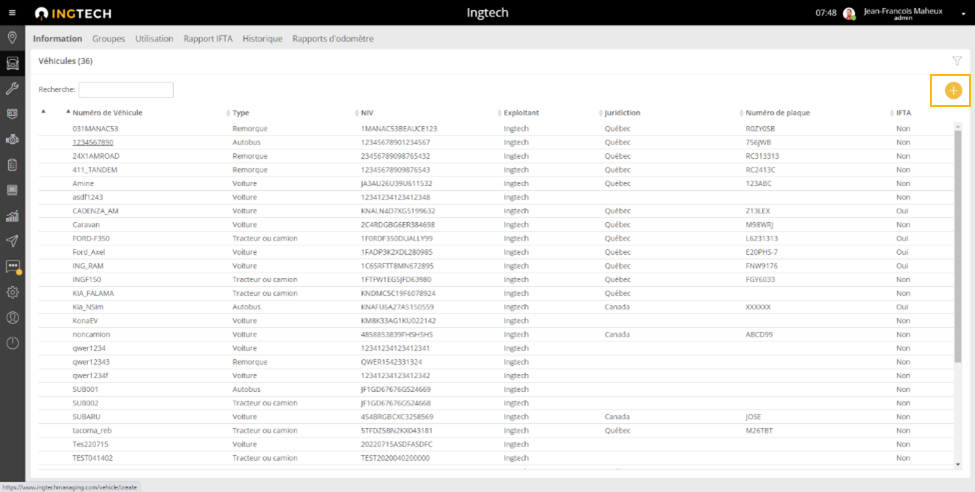The image size is (975, 492).
Task: Click the vehicle list vertical scrollbar
Action: (x=958, y=250)
